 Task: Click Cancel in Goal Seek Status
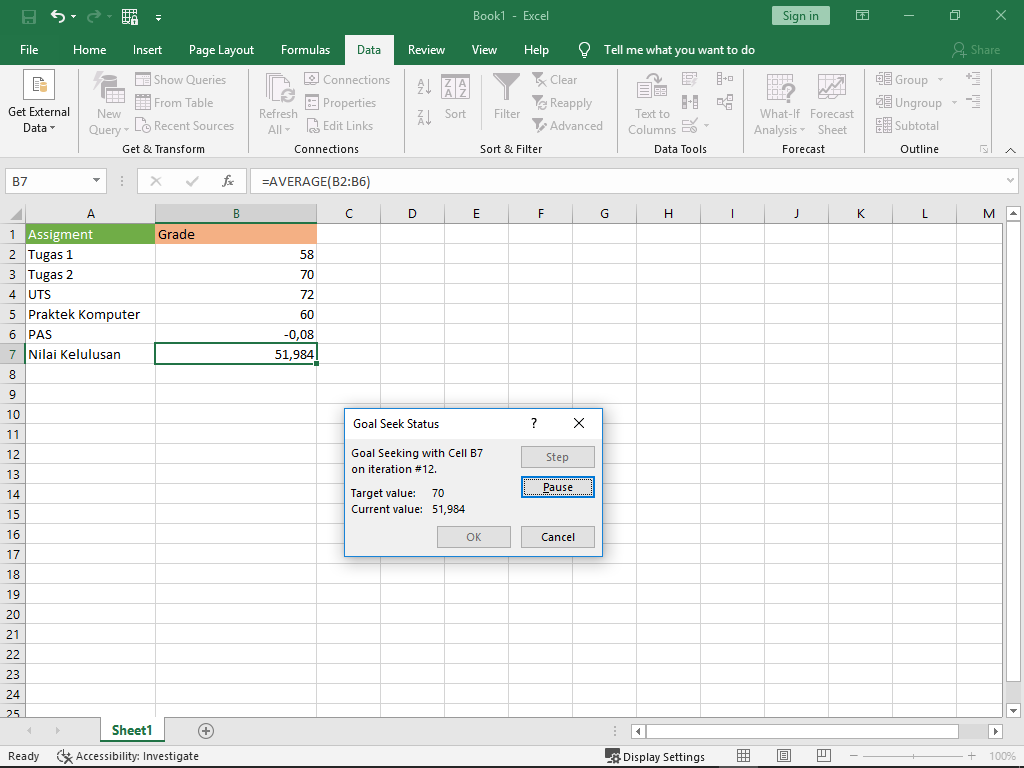pyautogui.click(x=558, y=537)
